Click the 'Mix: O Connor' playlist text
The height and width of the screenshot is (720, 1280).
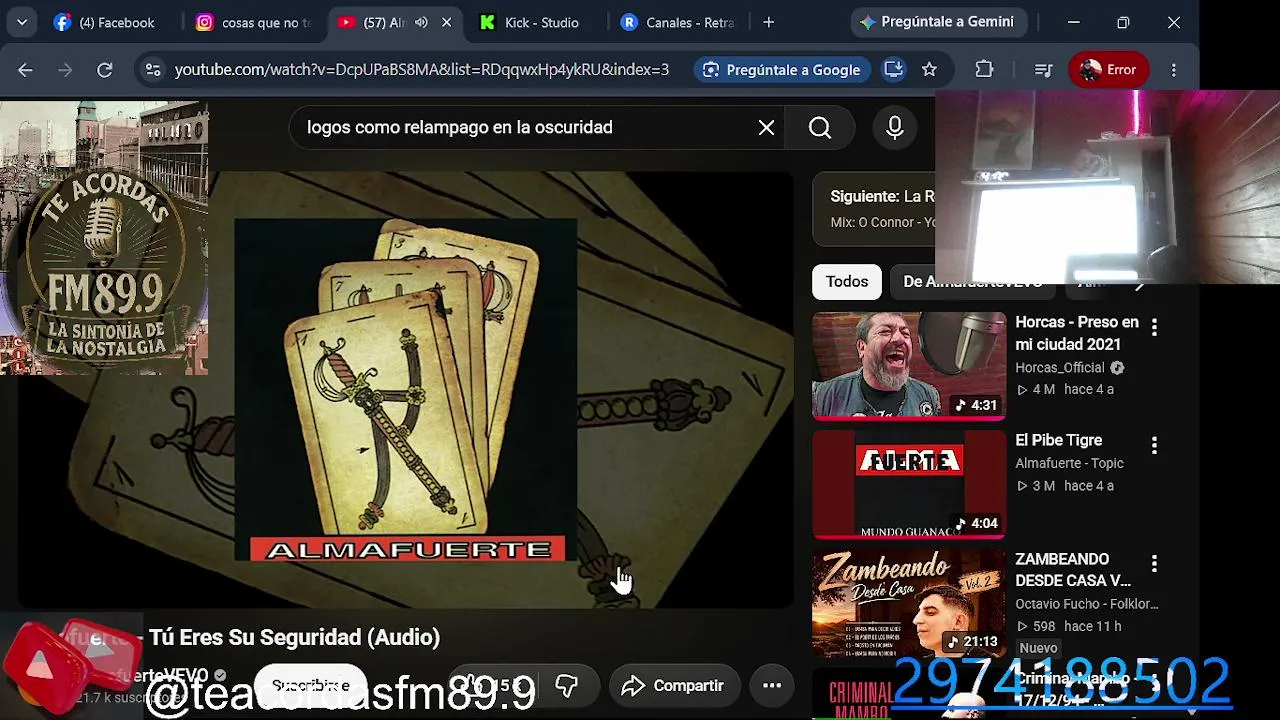coord(882,222)
